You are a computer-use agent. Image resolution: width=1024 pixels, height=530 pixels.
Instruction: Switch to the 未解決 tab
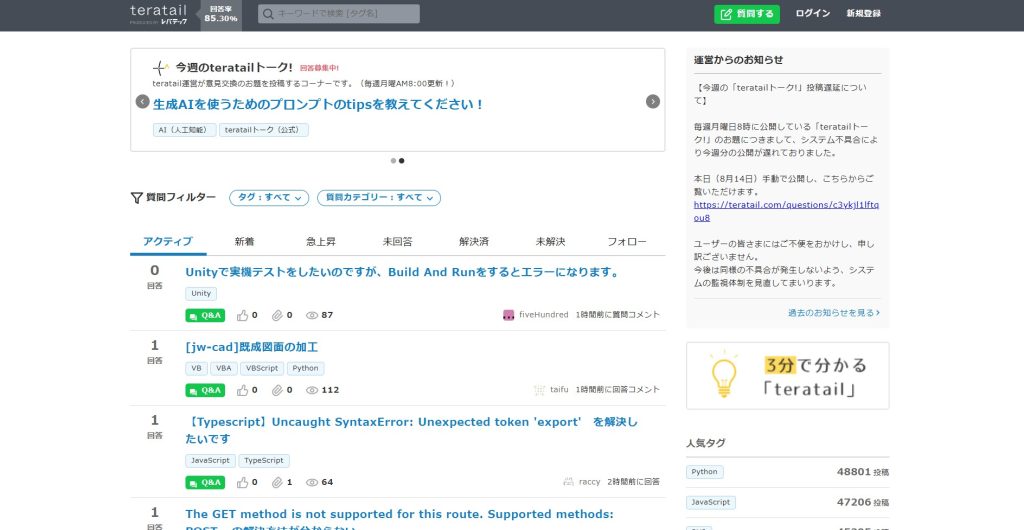pos(550,242)
